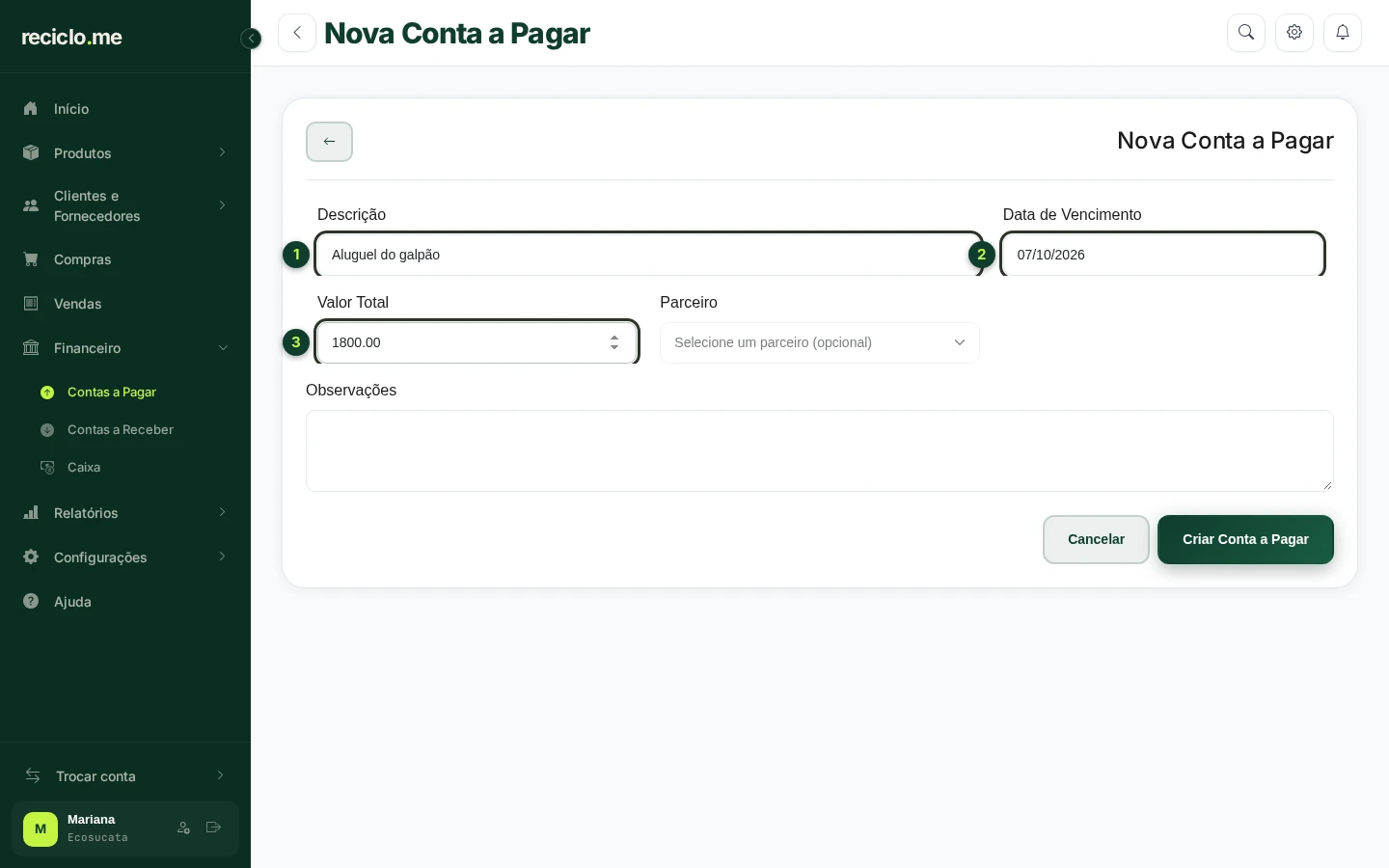This screenshot has width=1389, height=868.
Task: Click the Contas a Receber circle icon
Action: pyautogui.click(x=47, y=430)
